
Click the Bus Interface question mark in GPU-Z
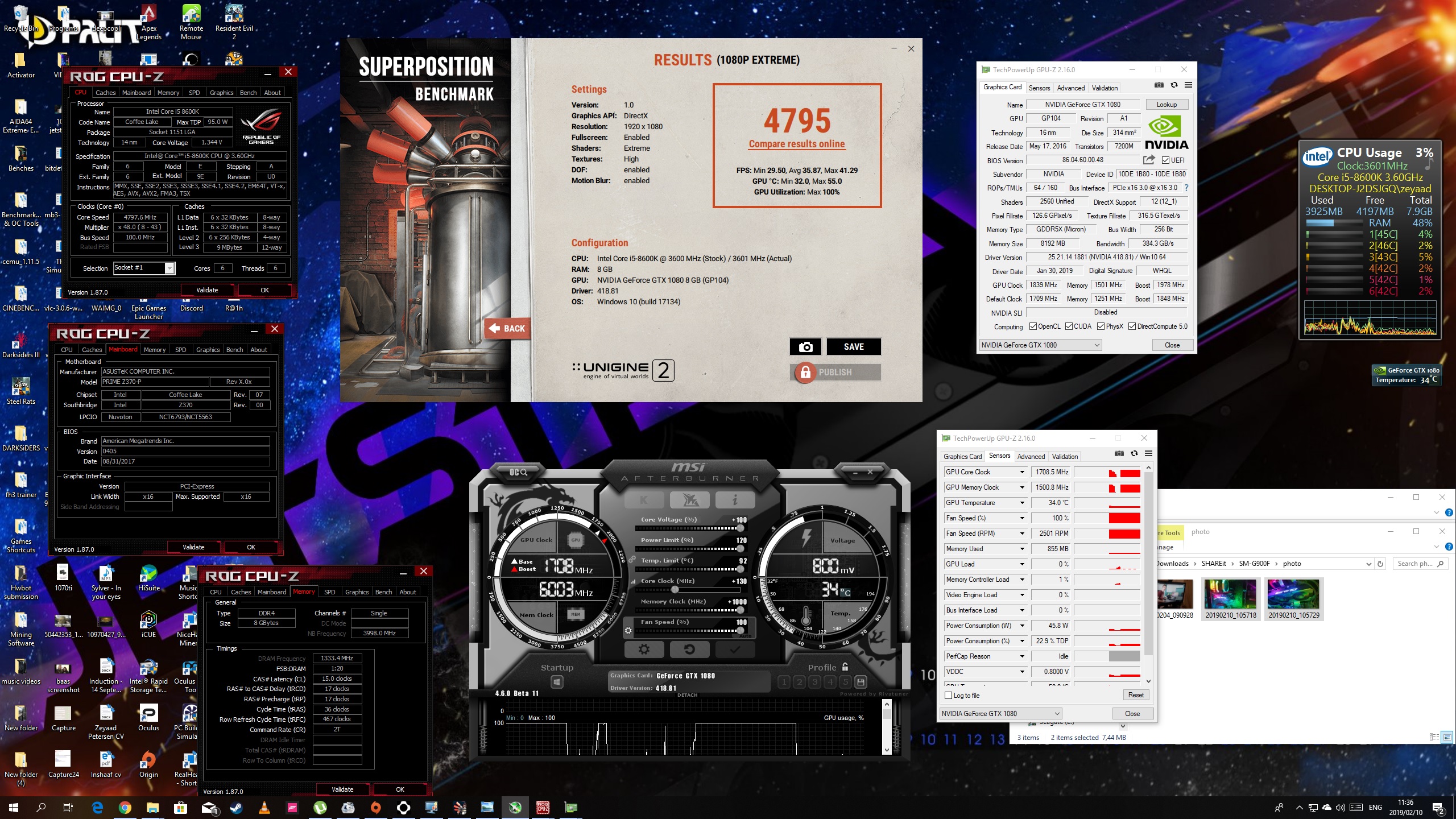1186,188
